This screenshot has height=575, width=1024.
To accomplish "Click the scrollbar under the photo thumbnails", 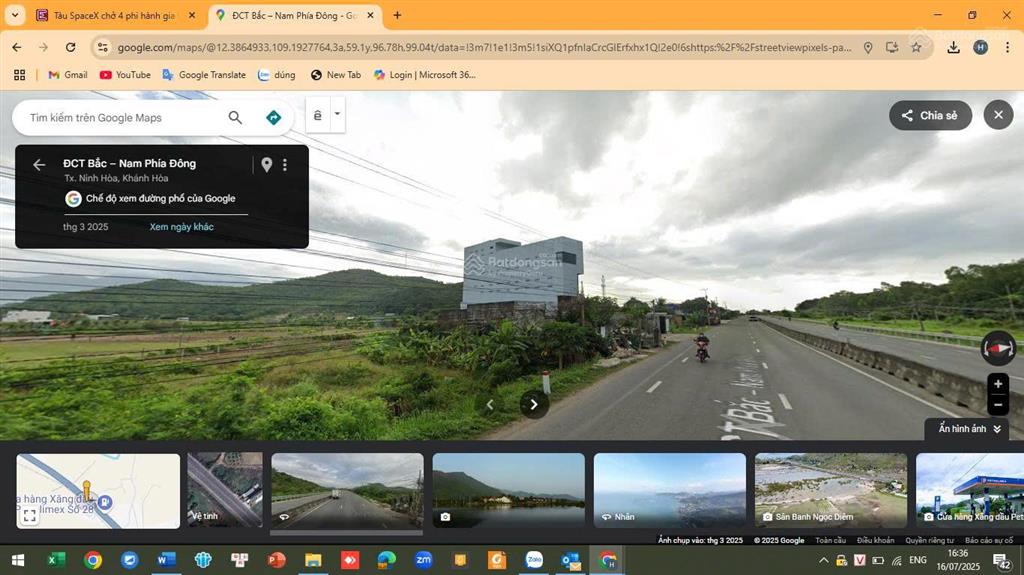I will point(346,533).
